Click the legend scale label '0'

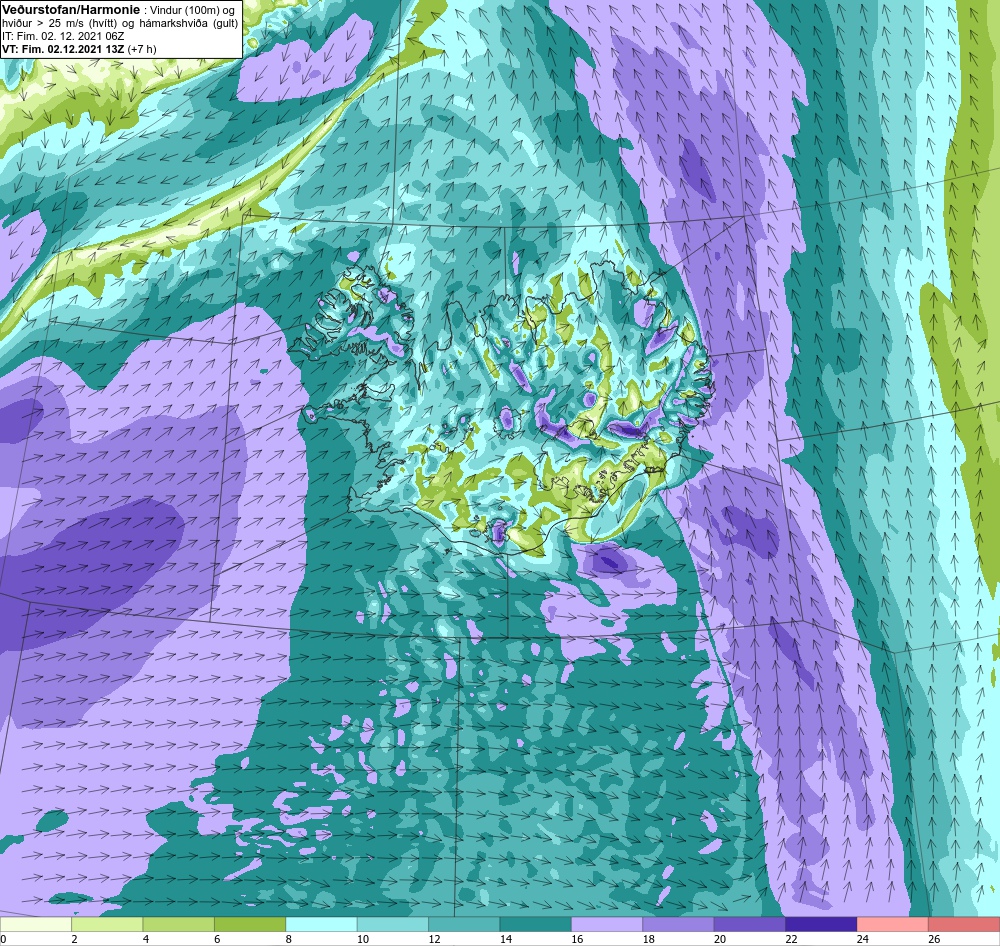click(x=3, y=939)
